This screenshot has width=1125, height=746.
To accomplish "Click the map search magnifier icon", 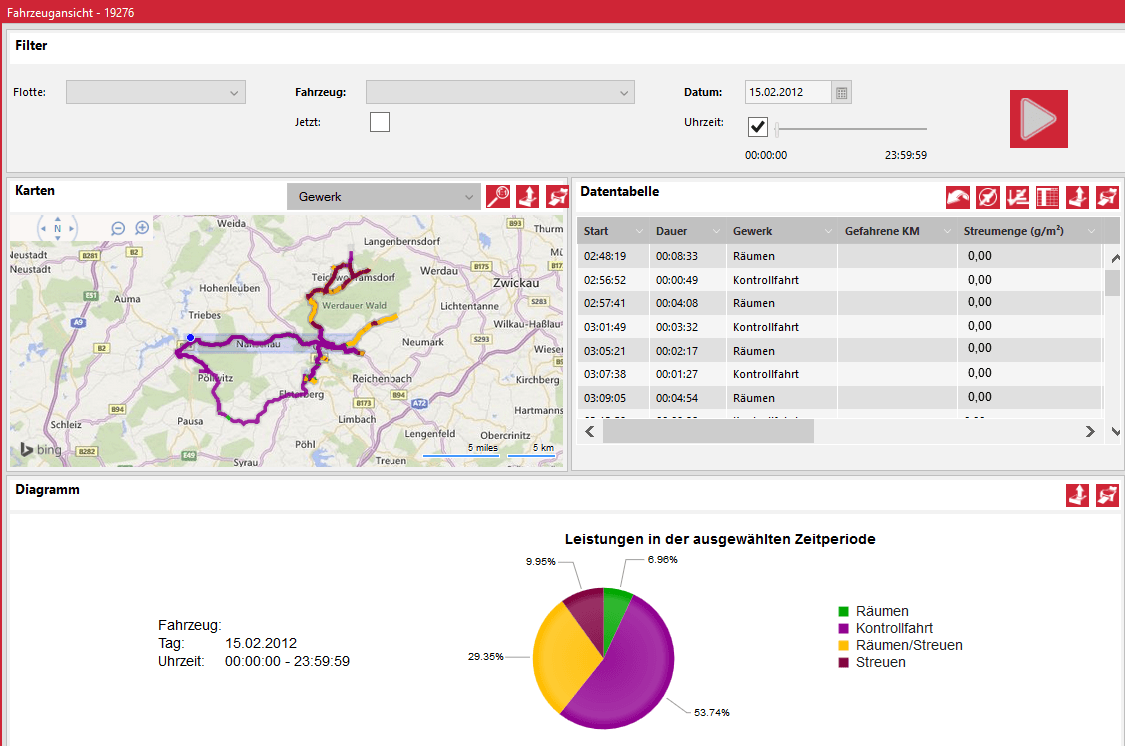I will click(498, 197).
